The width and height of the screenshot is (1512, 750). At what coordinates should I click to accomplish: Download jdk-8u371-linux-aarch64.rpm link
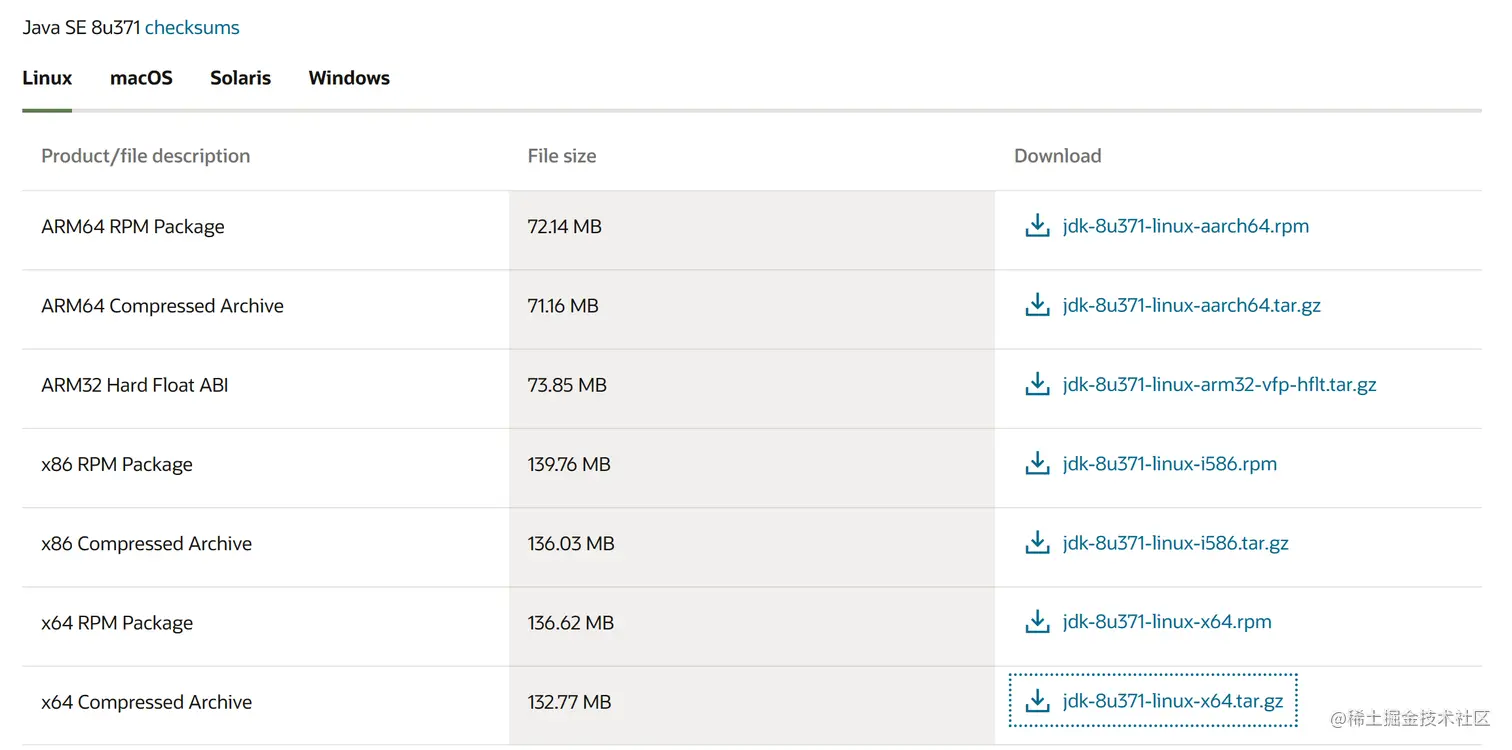pyautogui.click(x=1186, y=226)
